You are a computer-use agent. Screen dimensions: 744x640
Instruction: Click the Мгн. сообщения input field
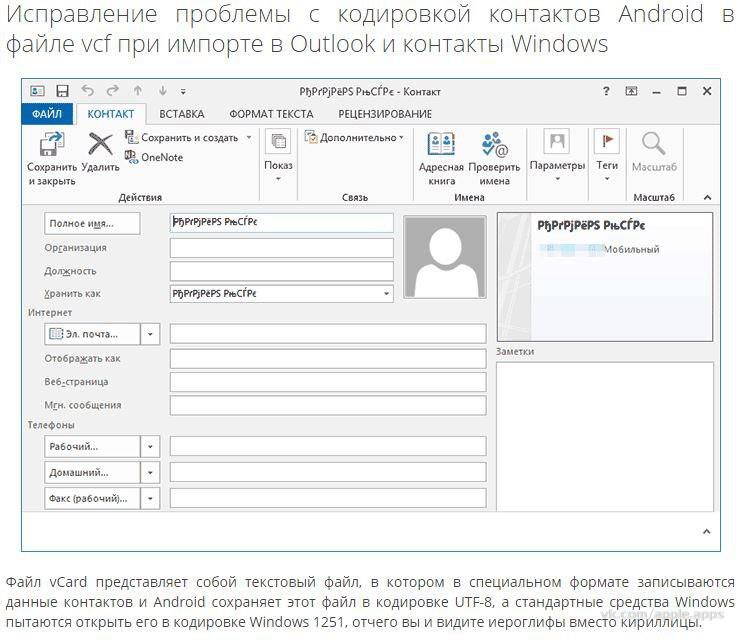tap(328, 405)
